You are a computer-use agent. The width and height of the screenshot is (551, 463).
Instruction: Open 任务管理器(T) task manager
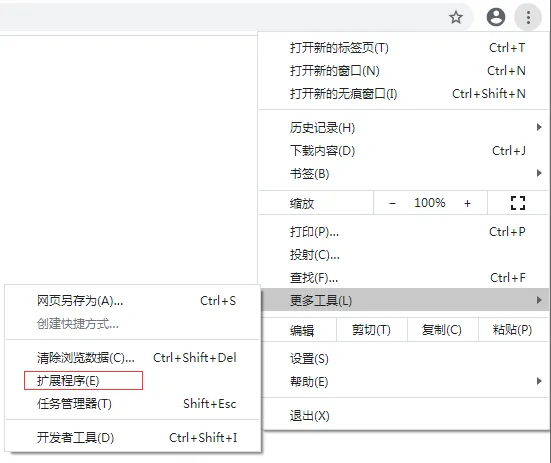132,404
